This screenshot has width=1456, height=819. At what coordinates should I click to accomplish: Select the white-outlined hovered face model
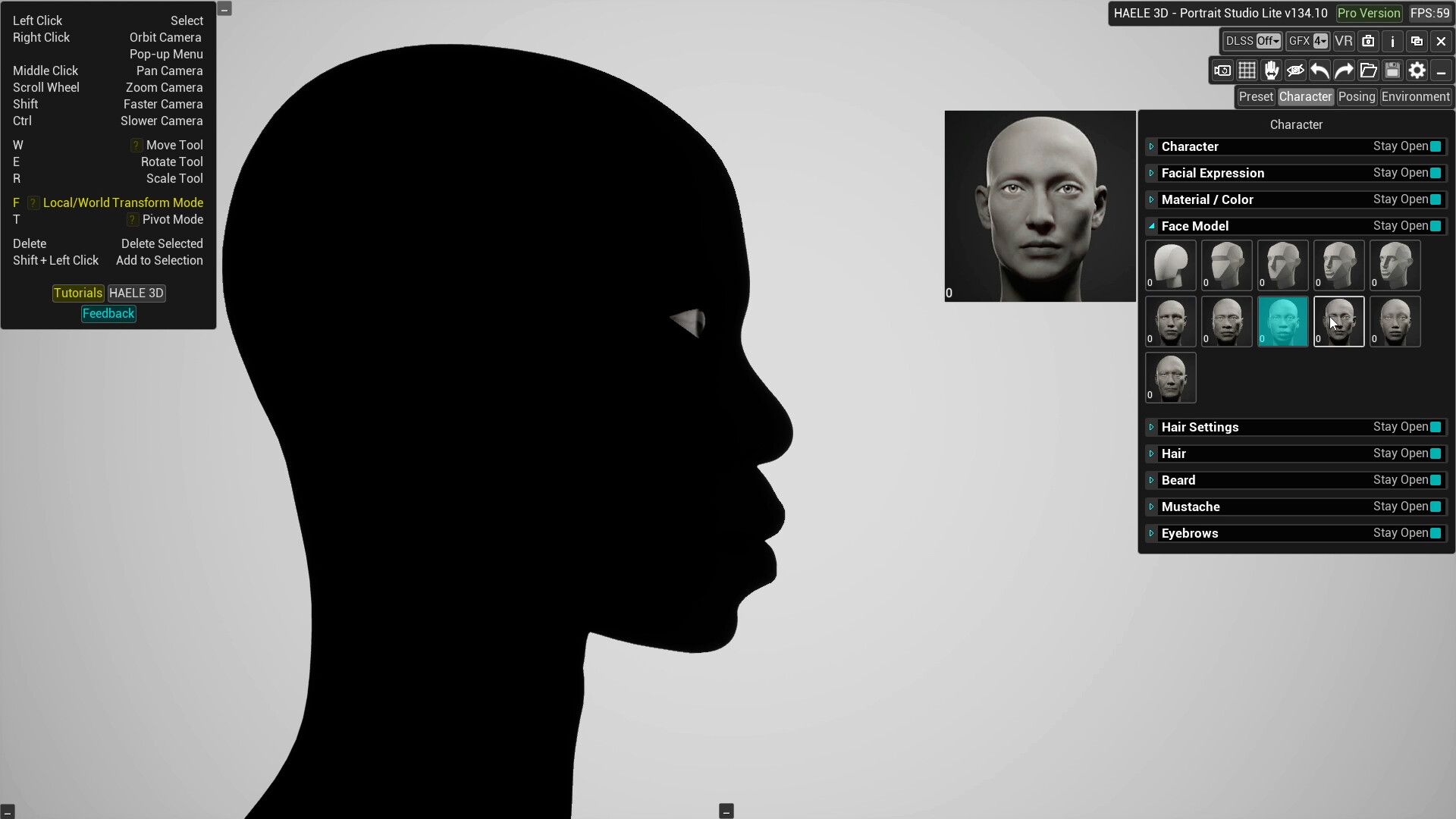pyautogui.click(x=1339, y=322)
